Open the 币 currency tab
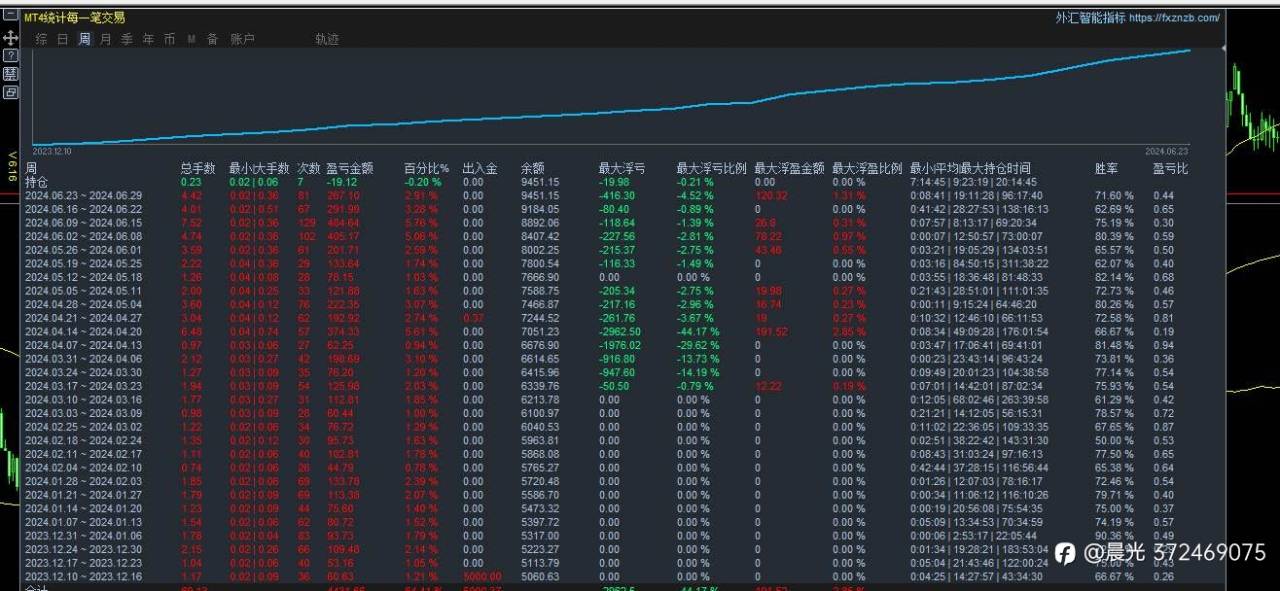 coord(169,39)
